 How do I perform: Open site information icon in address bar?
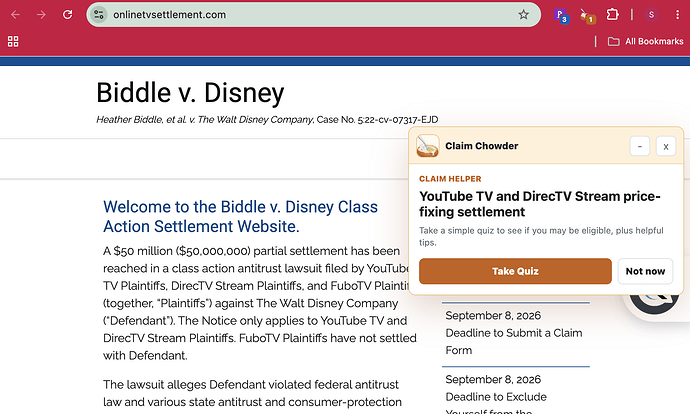point(99,15)
